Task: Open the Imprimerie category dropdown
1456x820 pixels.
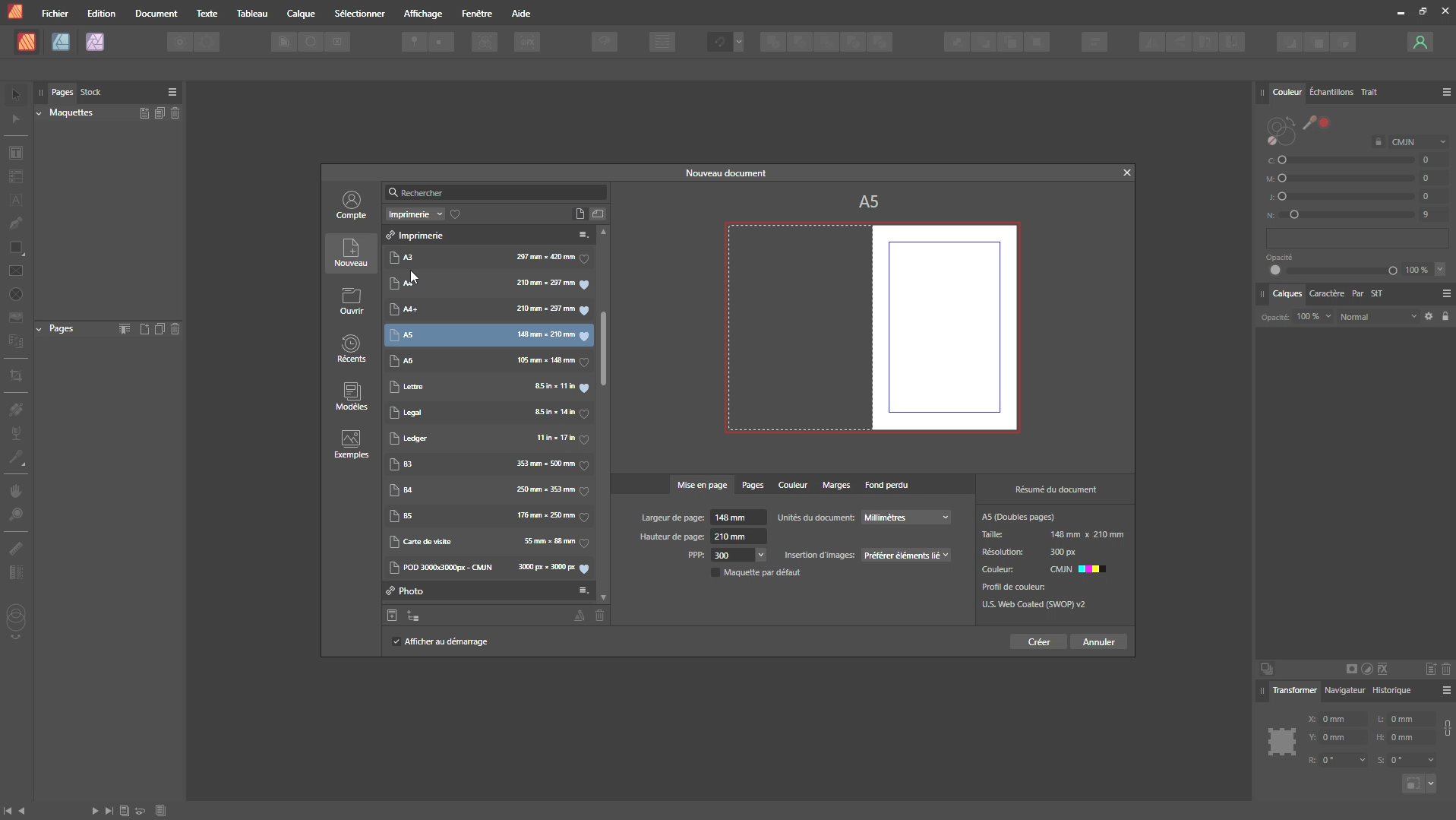Action: [415, 214]
